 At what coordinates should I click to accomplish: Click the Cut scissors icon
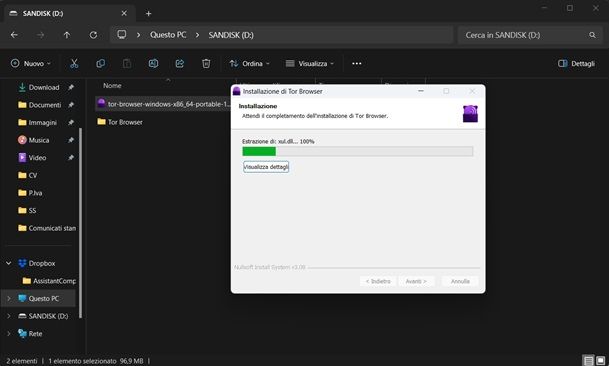point(74,63)
